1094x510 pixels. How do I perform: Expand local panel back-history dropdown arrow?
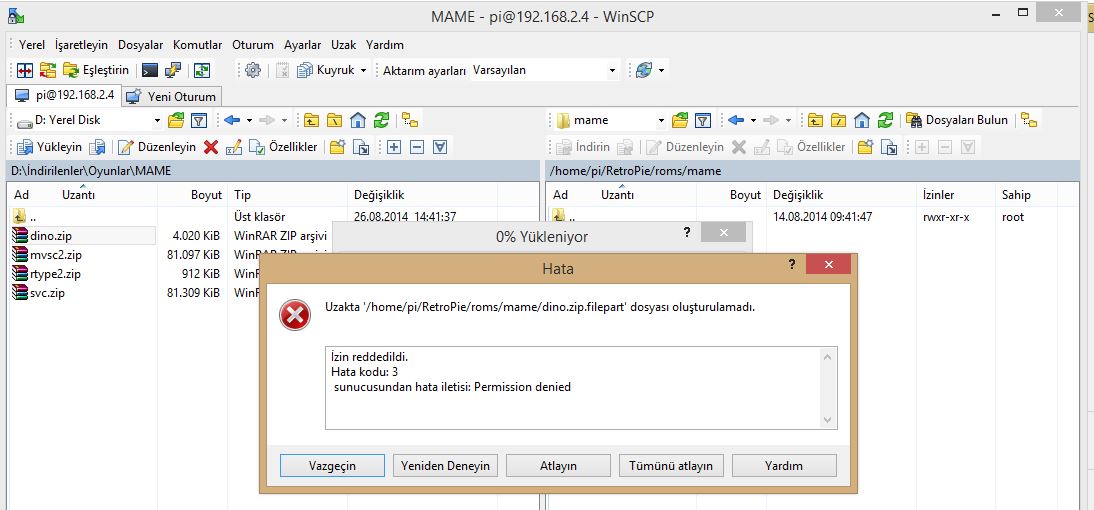[249, 121]
